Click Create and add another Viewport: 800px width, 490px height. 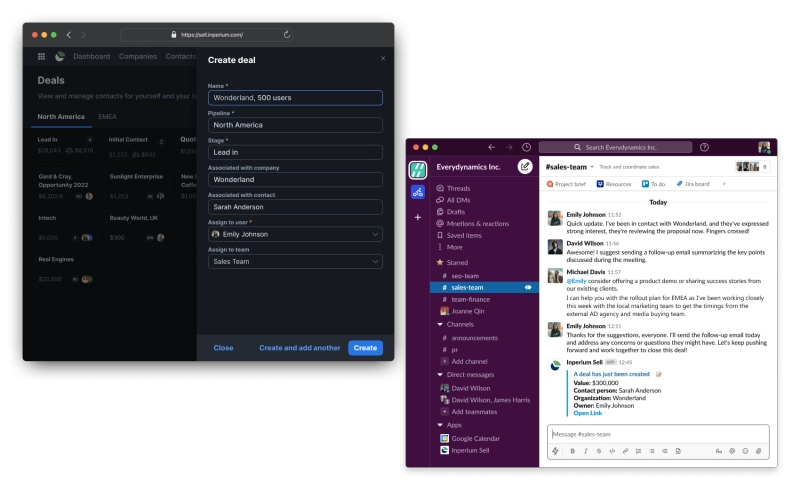[x=299, y=348]
